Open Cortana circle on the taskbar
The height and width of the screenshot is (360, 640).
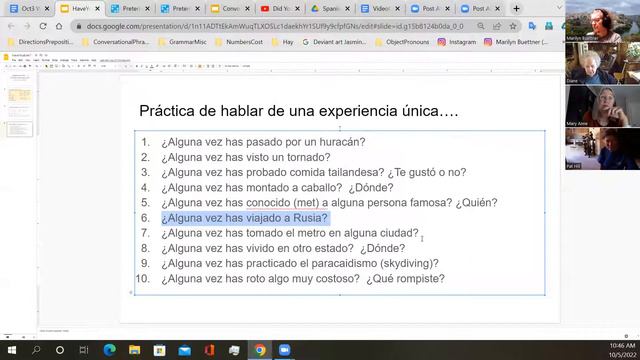pyautogui.click(x=60, y=350)
